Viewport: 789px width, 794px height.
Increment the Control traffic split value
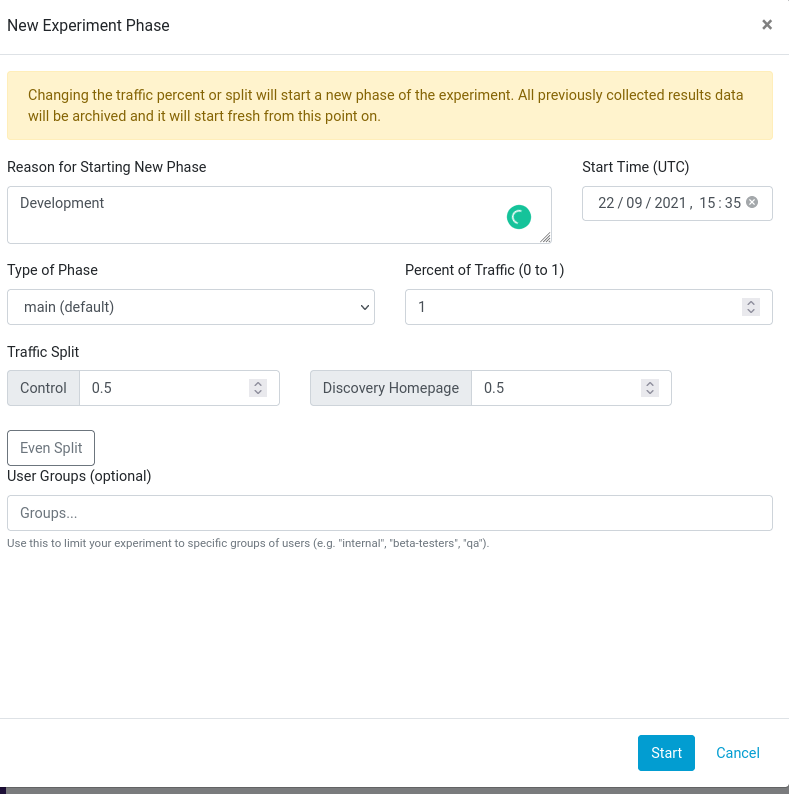pyautogui.click(x=258, y=383)
